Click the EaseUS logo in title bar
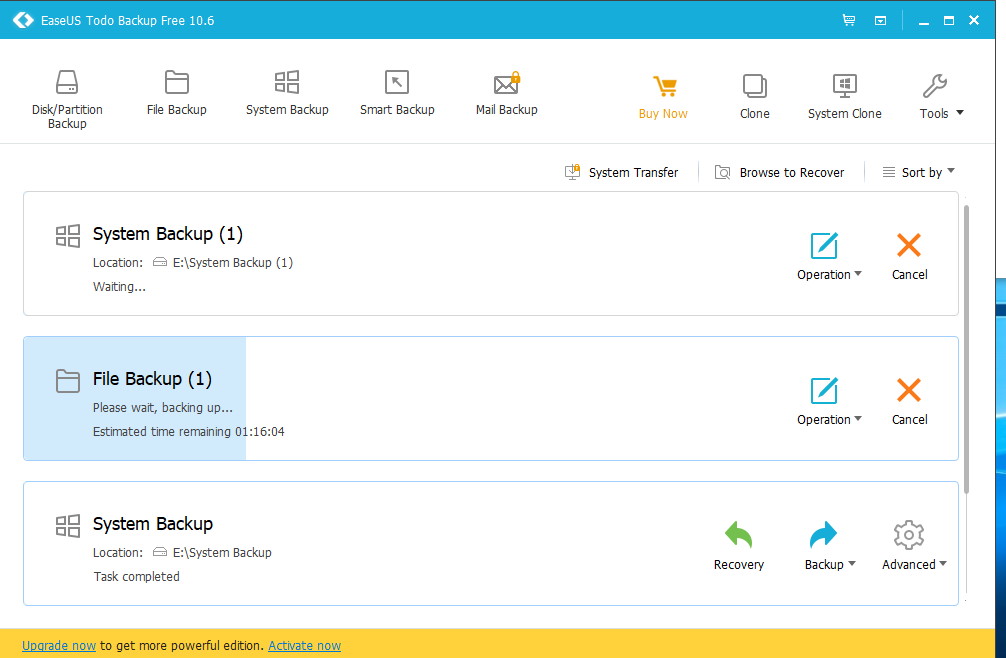Screen dimensions: 1006x658 (23, 21)
